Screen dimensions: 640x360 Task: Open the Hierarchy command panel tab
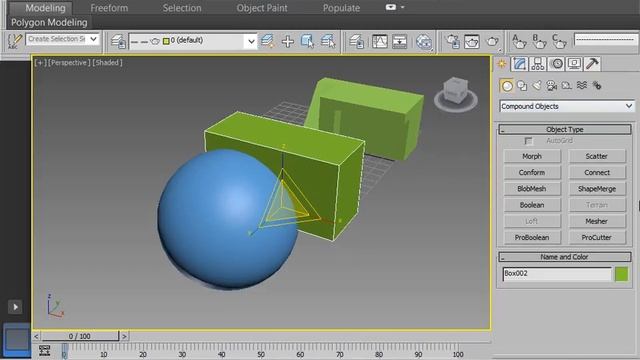(538, 64)
